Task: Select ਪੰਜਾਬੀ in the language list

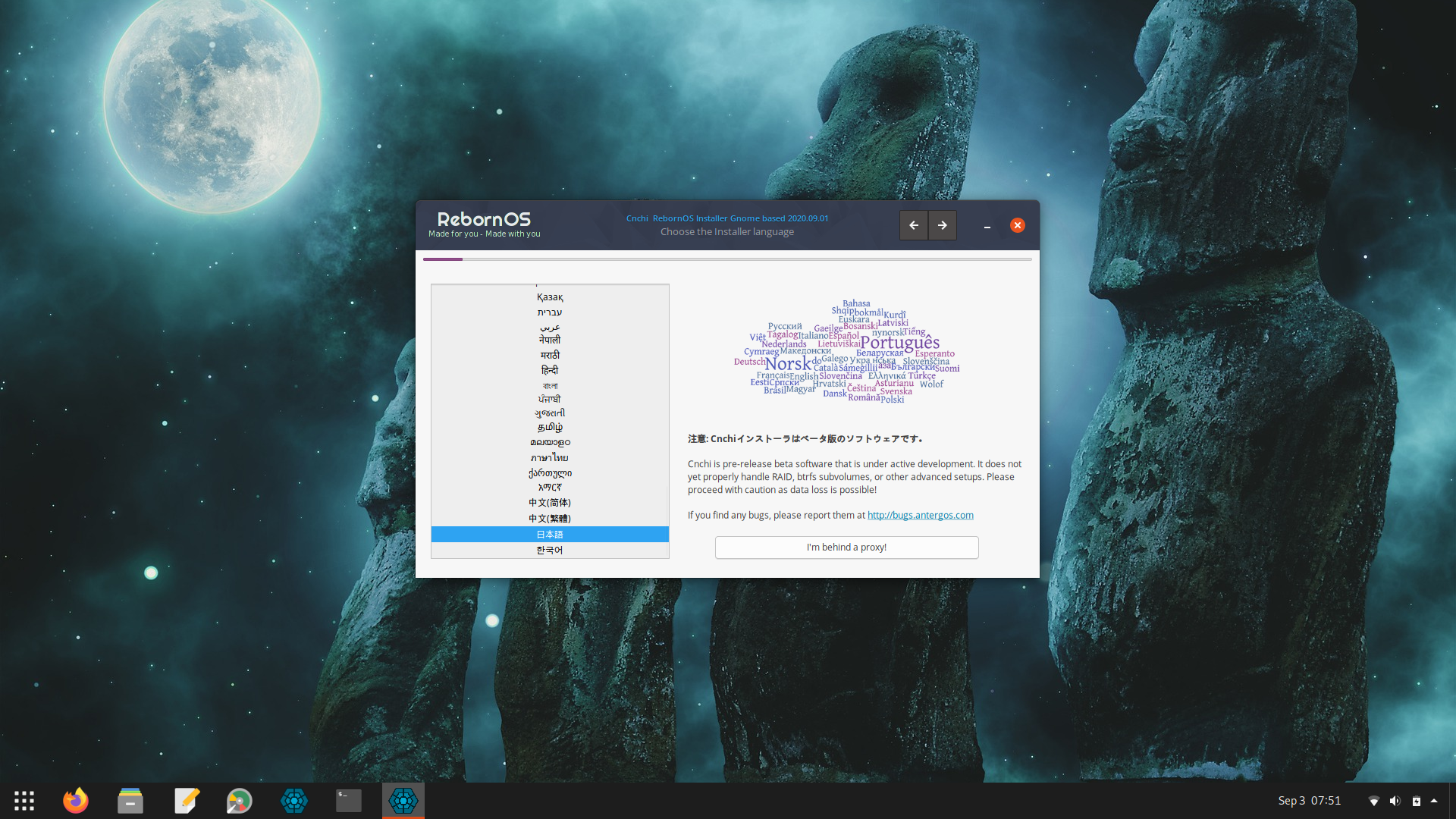Action: 550,399
